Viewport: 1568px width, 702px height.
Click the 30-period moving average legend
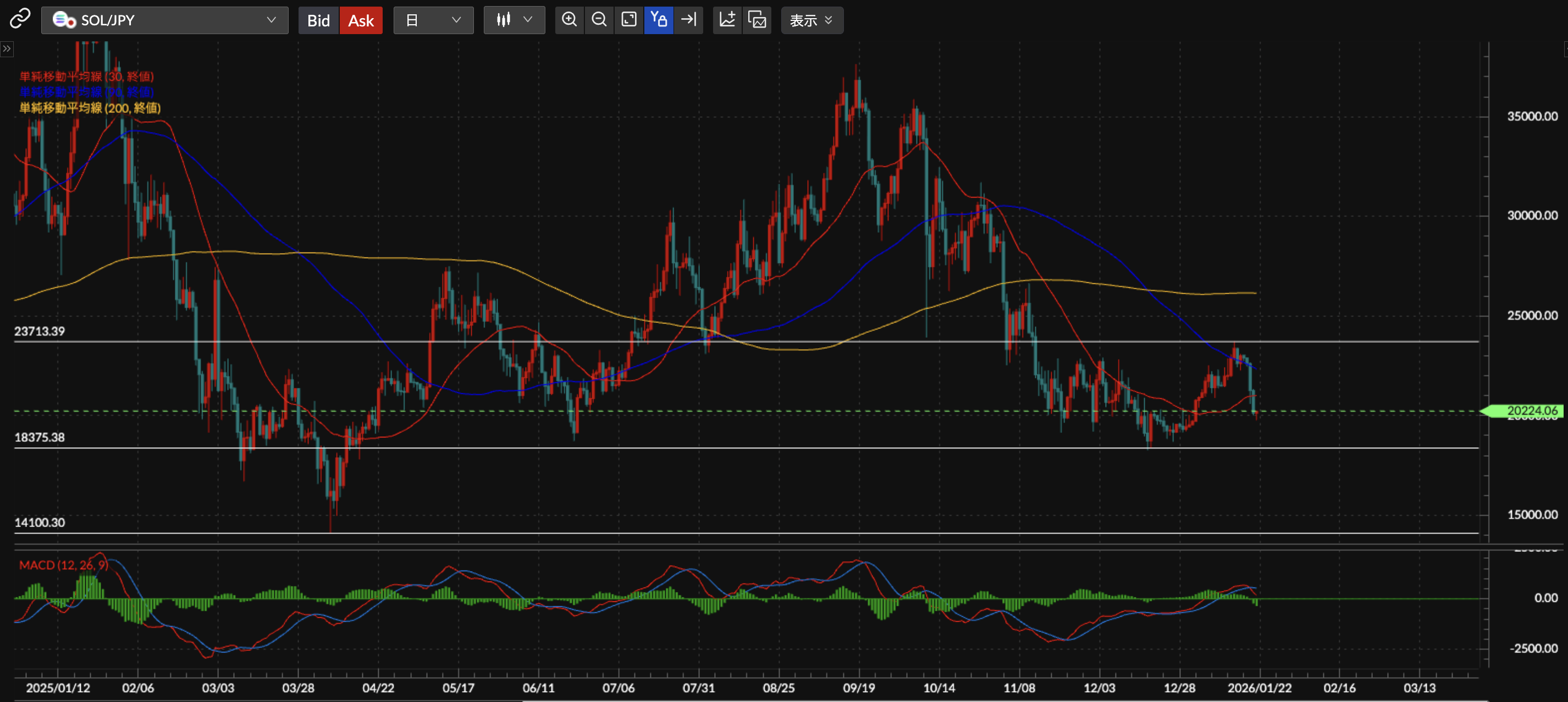point(86,76)
